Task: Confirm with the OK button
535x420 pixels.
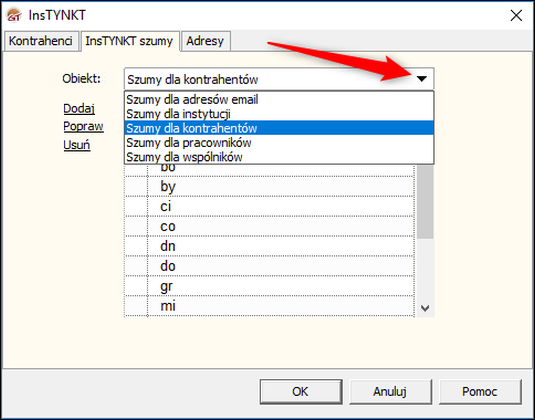Action: pyautogui.click(x=301, y=392)
